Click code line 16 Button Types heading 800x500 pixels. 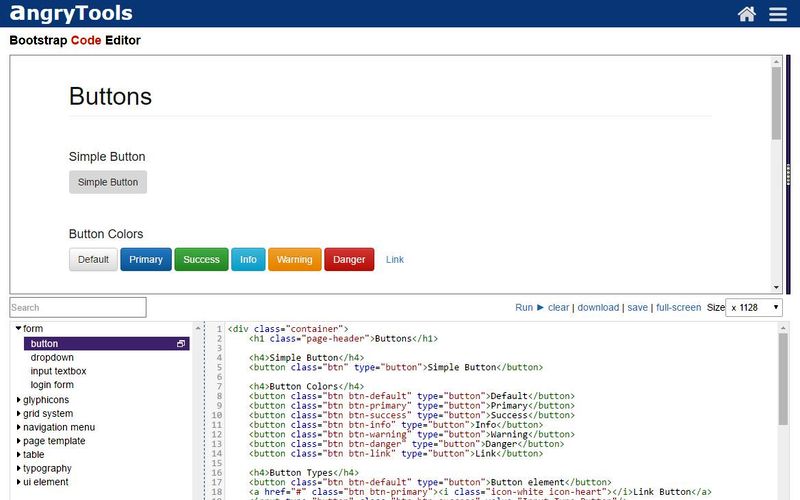pyautogui.click(x=304, y=473)
